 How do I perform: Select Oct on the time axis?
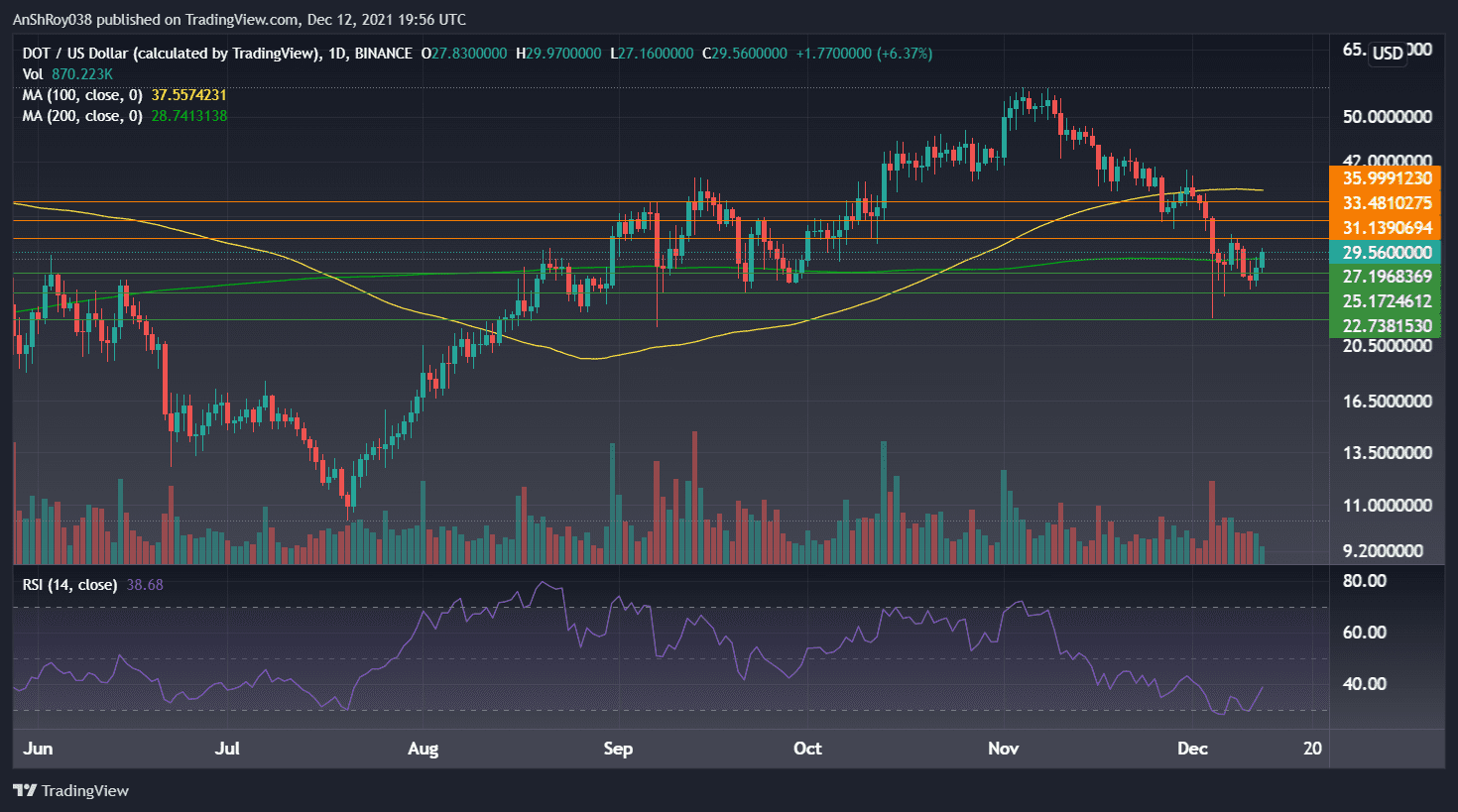(807, 749)
